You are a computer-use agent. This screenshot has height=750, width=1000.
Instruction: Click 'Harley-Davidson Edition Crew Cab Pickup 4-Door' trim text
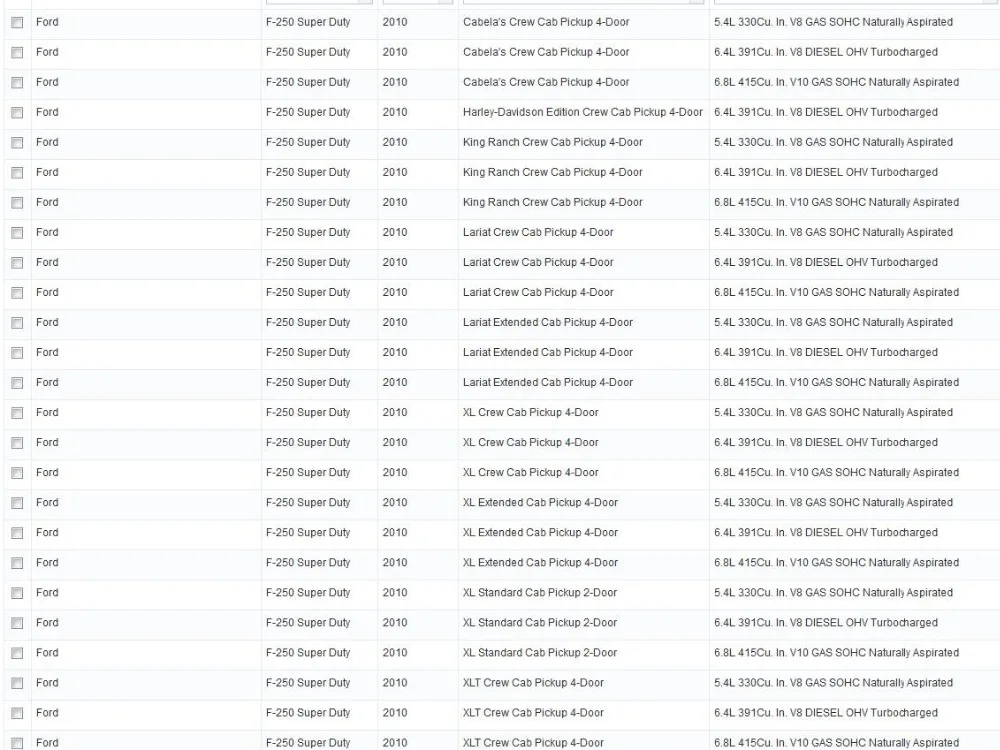coord(583,112)
